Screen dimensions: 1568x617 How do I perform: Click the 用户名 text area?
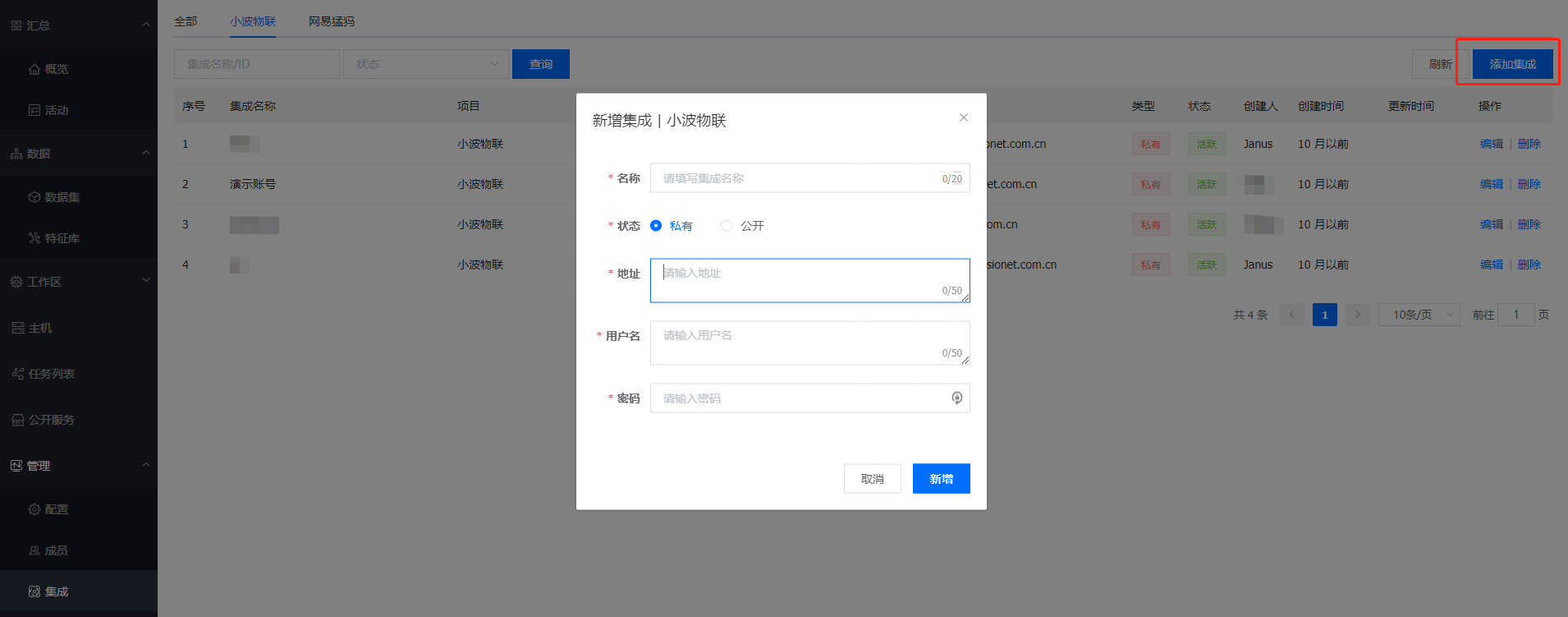click(810, 343)
